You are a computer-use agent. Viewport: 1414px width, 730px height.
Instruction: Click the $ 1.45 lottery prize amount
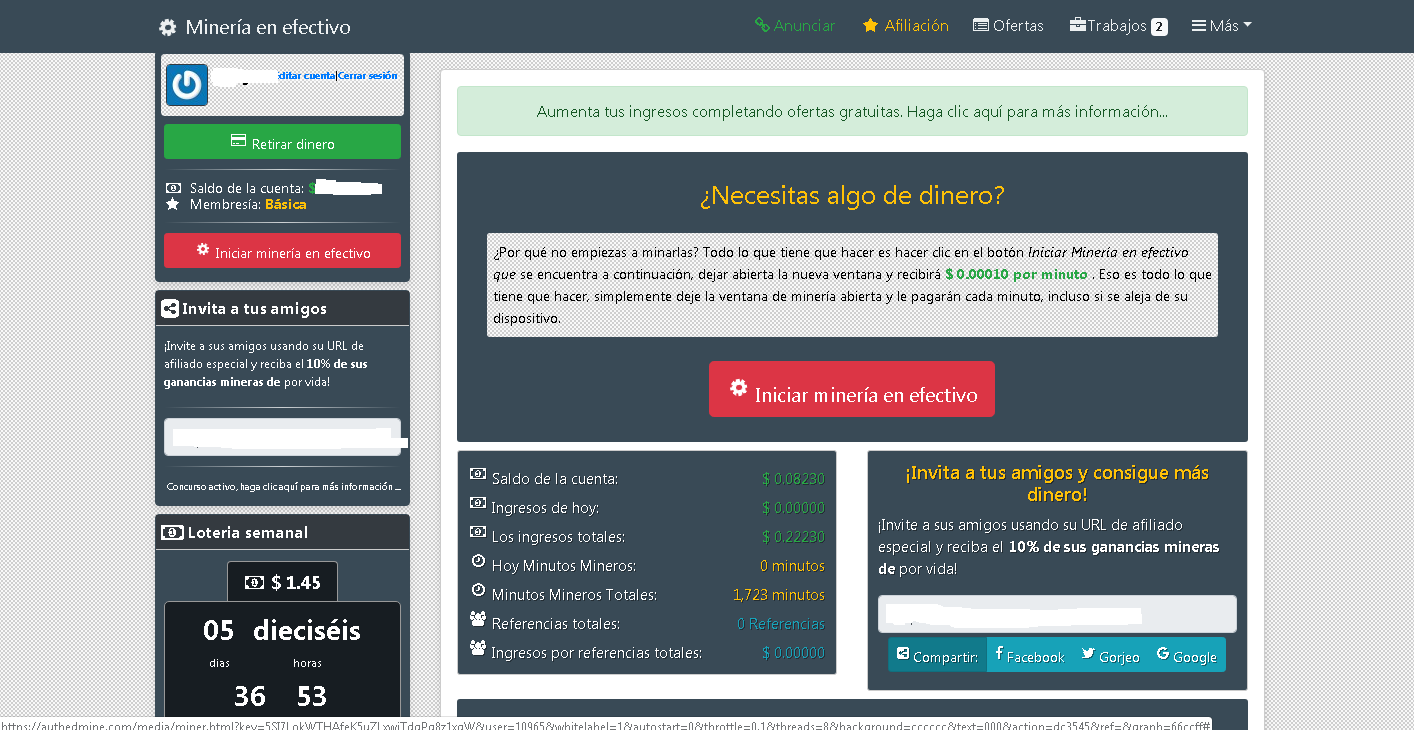(x=282, y=582)
